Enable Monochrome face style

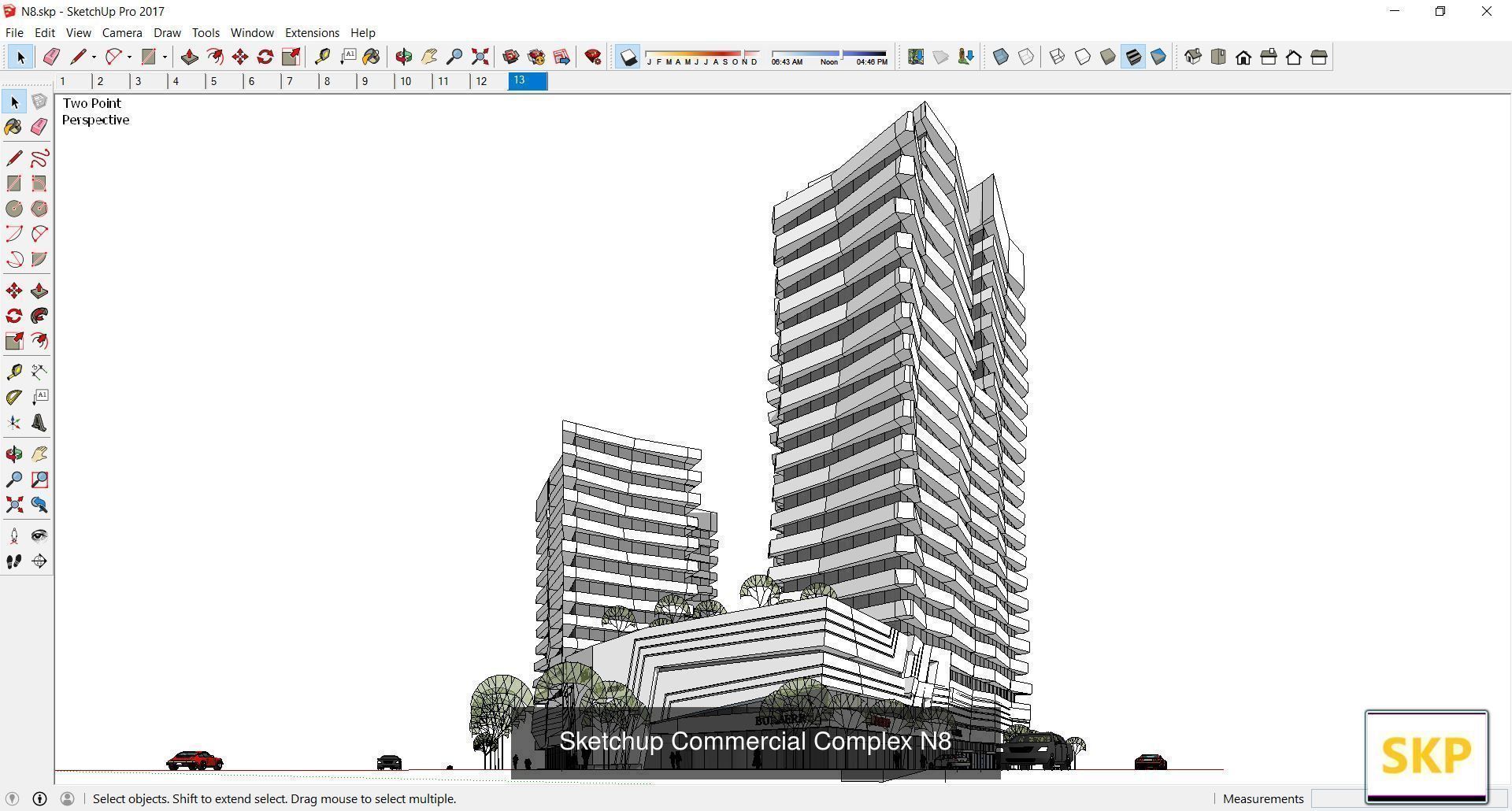1158,57
